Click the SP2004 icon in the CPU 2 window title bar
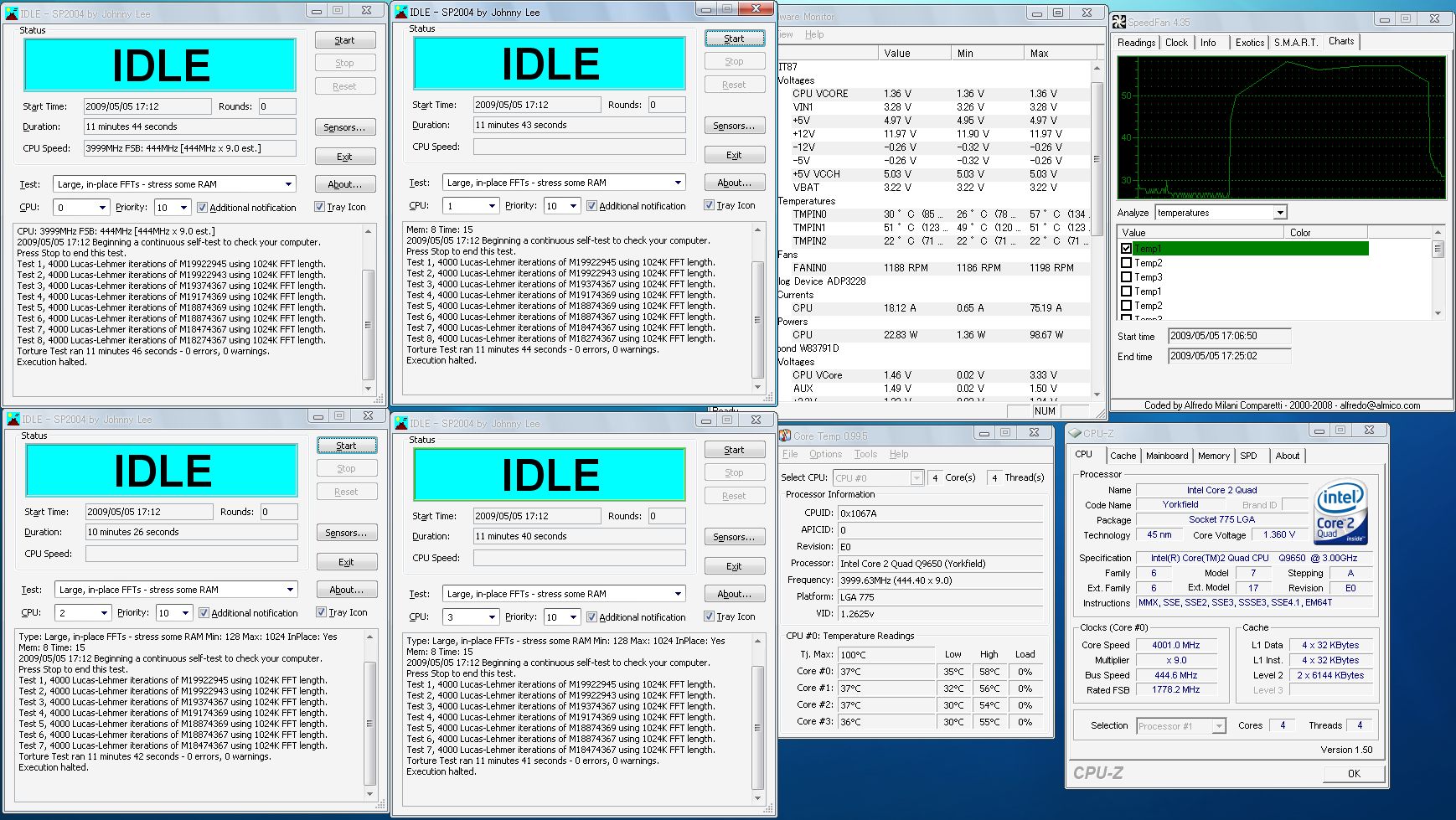The height and width of the screenshot is (820, 1456). coord(13,418)
